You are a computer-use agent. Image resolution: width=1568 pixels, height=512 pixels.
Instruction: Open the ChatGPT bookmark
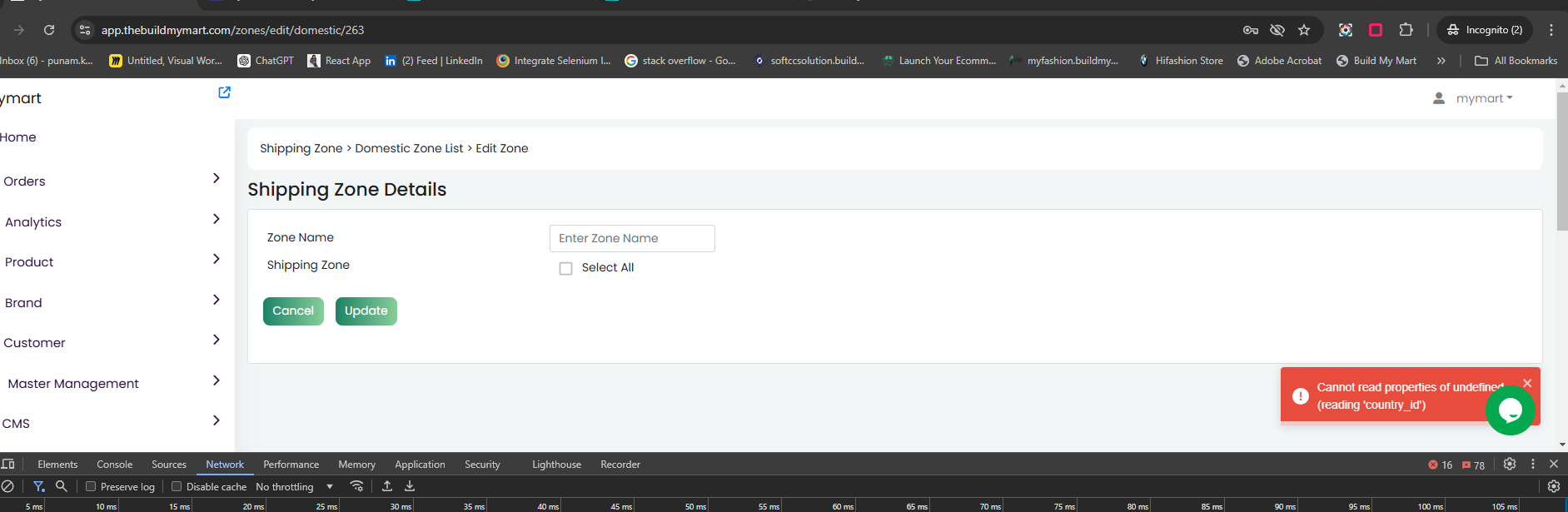pos(266,61)
